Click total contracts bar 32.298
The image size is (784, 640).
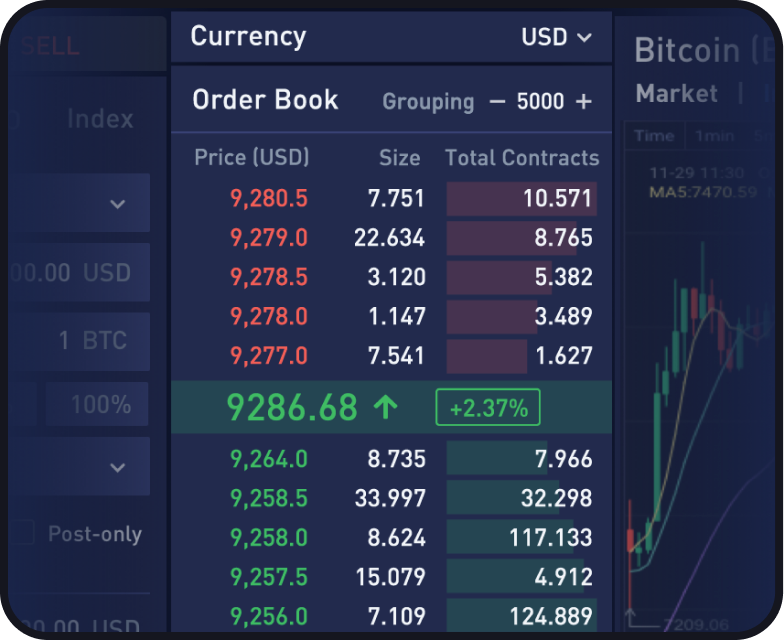[522, 498]
